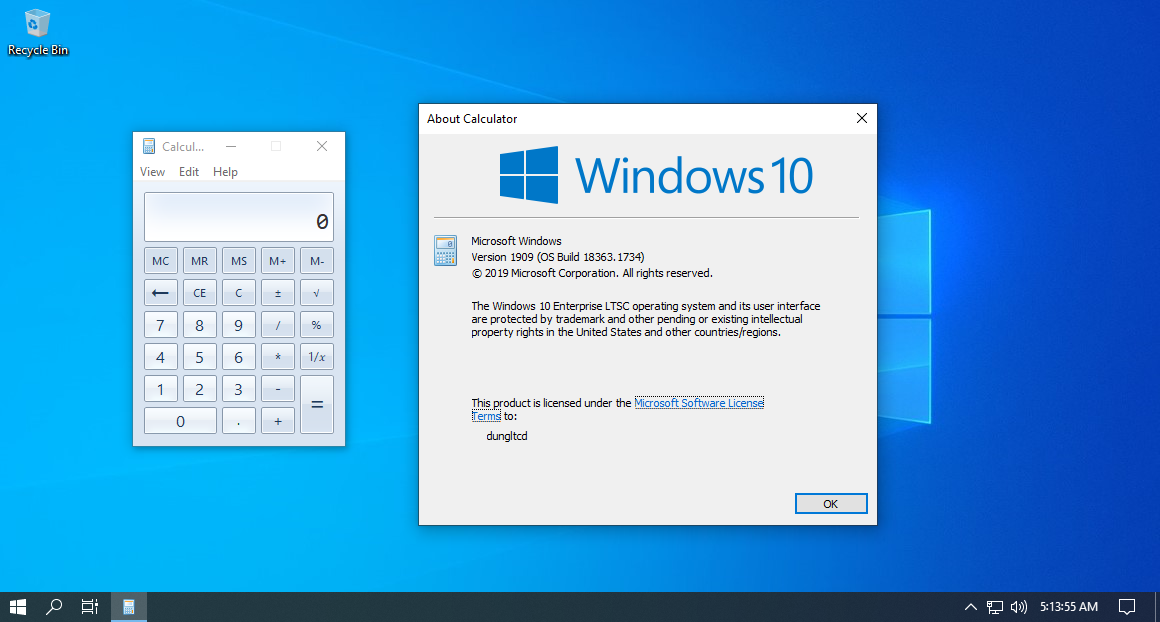Click the digit 4 button
The image size is (1160, 622).
(161, 357)
